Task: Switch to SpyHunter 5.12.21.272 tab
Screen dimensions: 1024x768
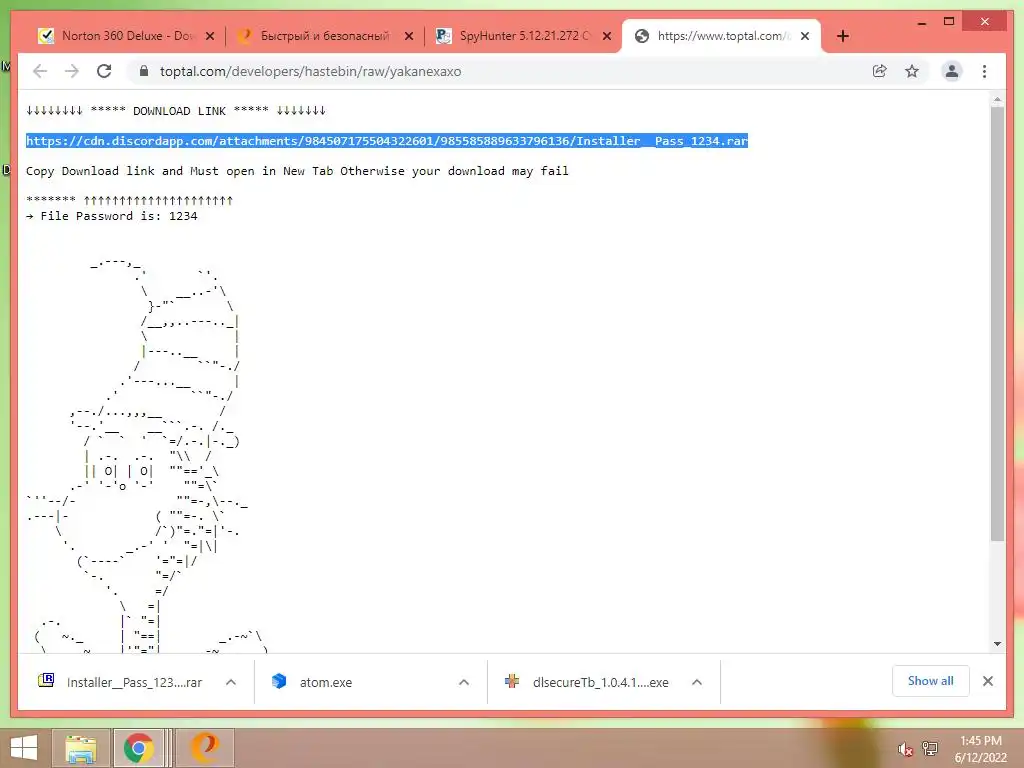Action: click(x=523, y=36)
